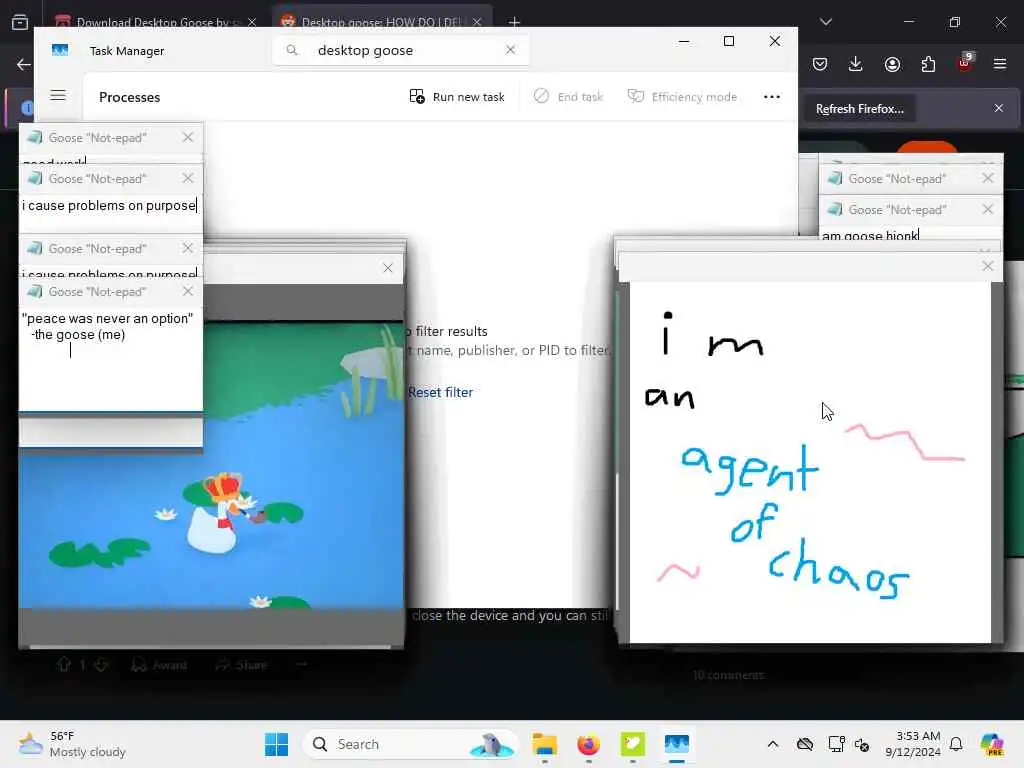Open Task Manager's three-dot more options
This screenshot has width=1024, height=768.
click(x=772, y=97)
